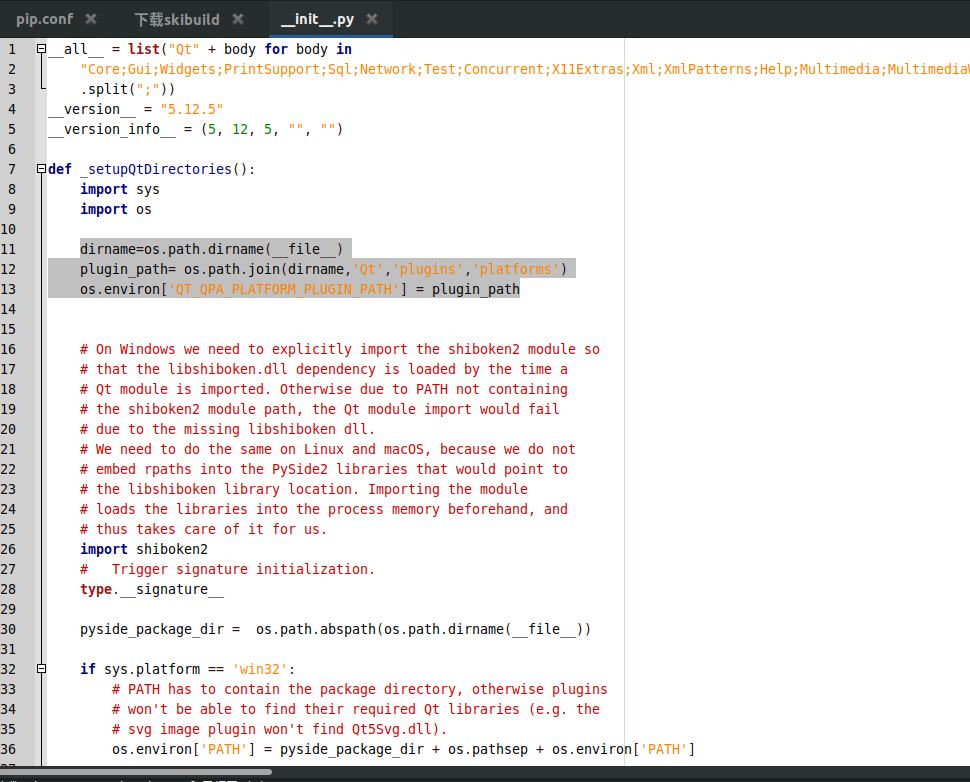The height and width of the screenshot is (782, 970).
Task: Close the 下载skibuild tab
Action: (x=238, y=19)
